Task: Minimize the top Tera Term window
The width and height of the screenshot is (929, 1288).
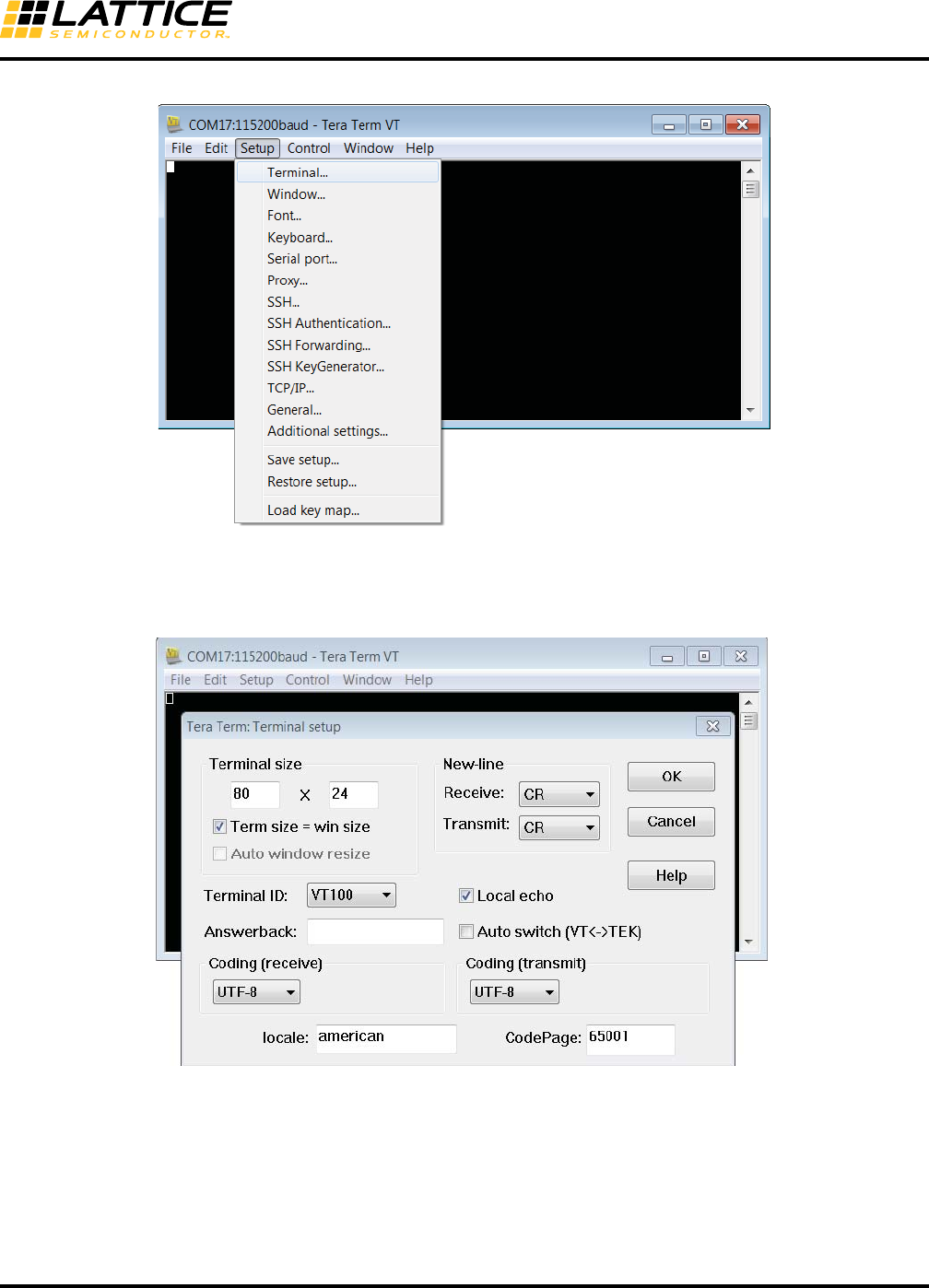Action: coord(669,124)
